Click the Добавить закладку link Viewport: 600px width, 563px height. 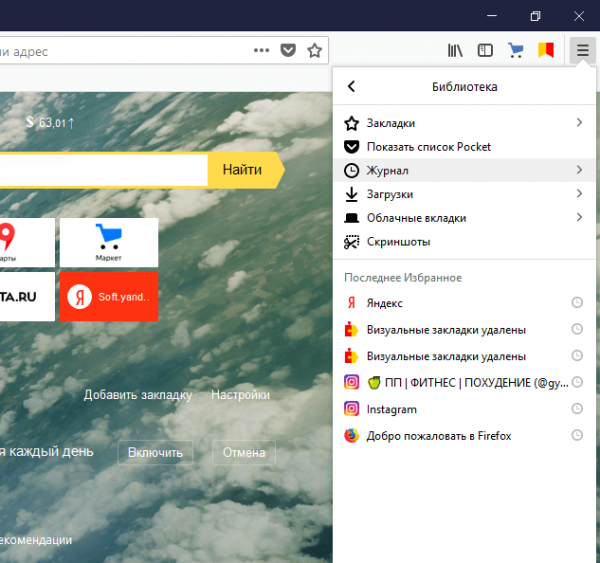pyautogui.click(x=138, y=395)
